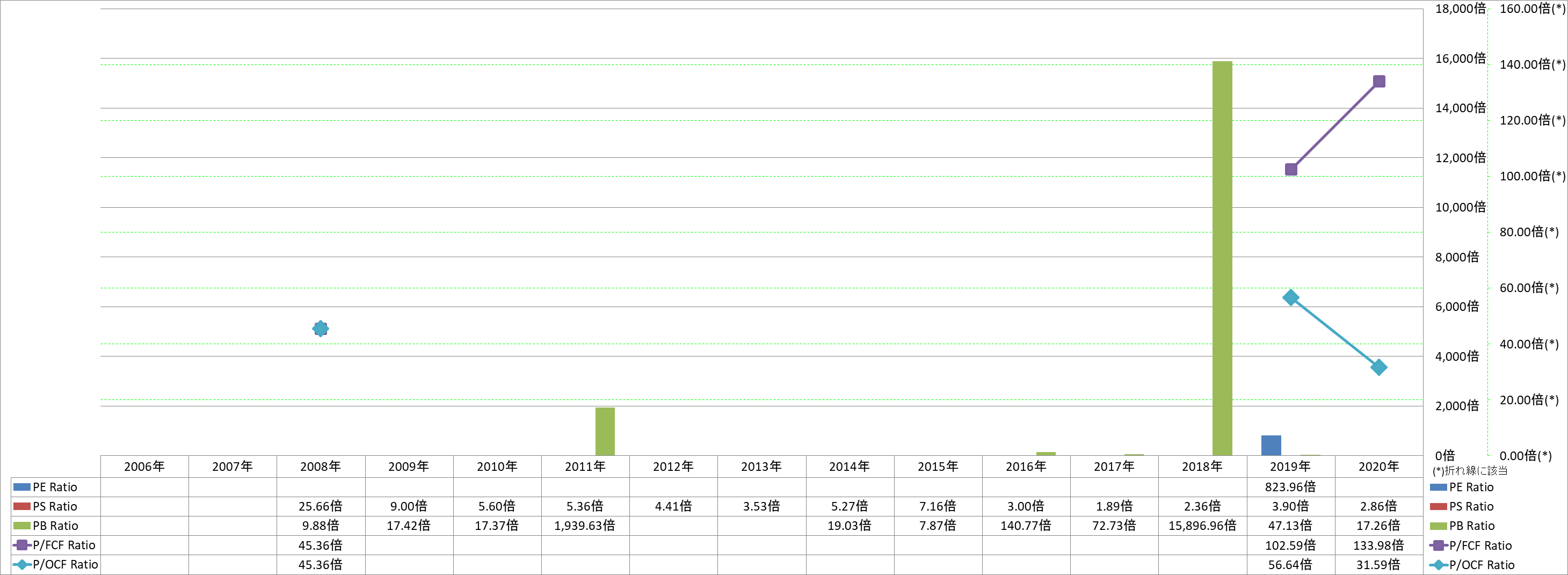Click the 4.41倍 PS Ratio cell for 2012
1568x575 pixels.
[x=673, y=506]
